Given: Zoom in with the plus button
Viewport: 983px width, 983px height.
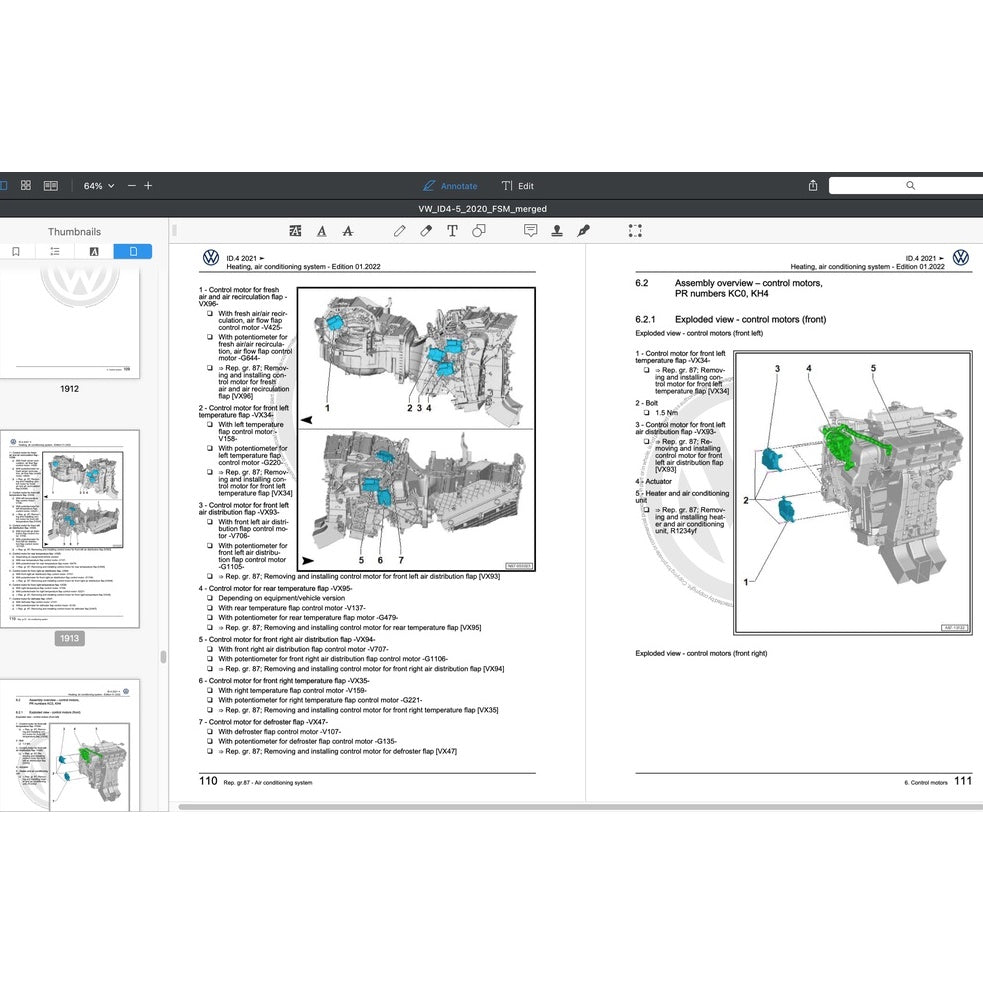Looking at the screenshot, I should 148,186.
